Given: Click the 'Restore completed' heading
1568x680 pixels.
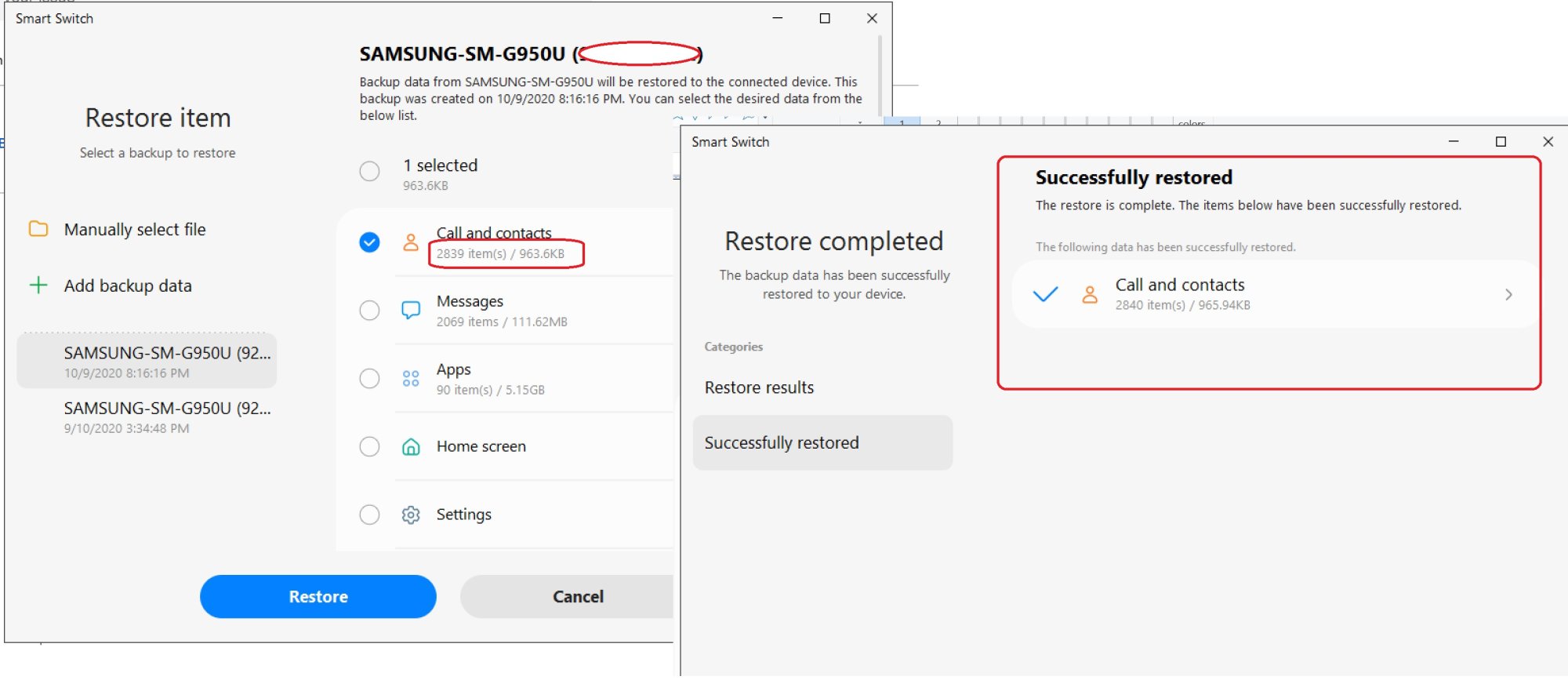Looking at the screenshot, I should 834,242.
